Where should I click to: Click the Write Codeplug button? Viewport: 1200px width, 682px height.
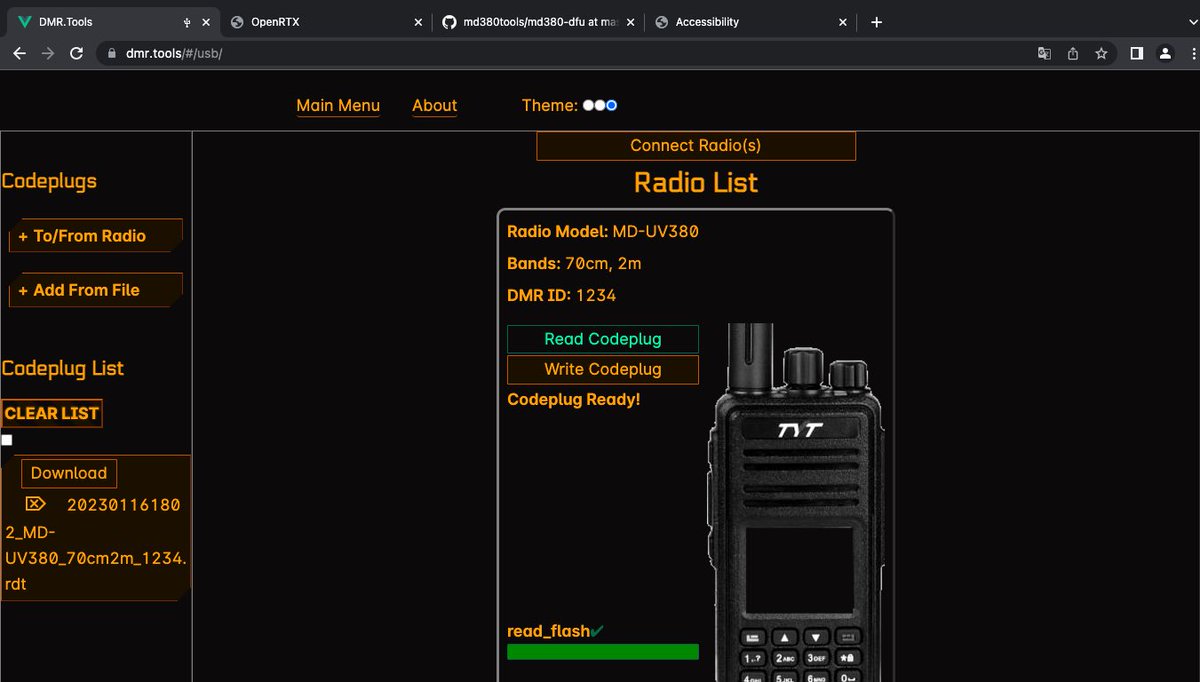pyautogui.click(x=603, y=369)
